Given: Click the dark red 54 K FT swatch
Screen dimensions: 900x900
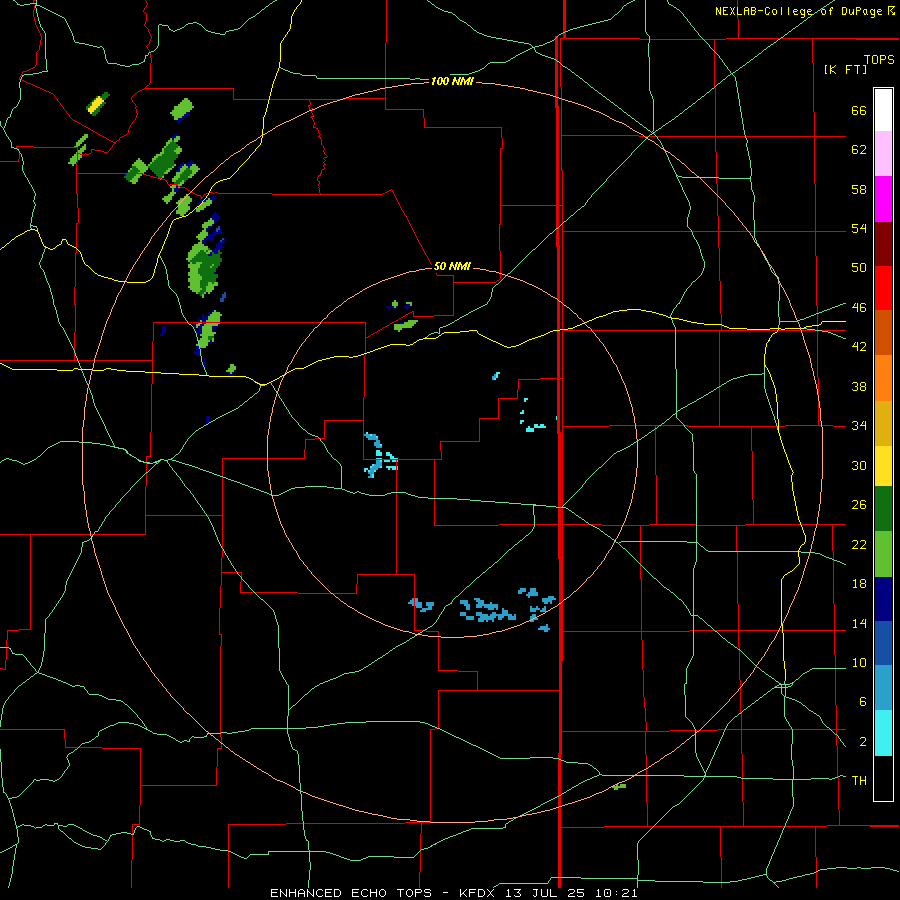Looking at the screenshot, I should pos(883,244).
